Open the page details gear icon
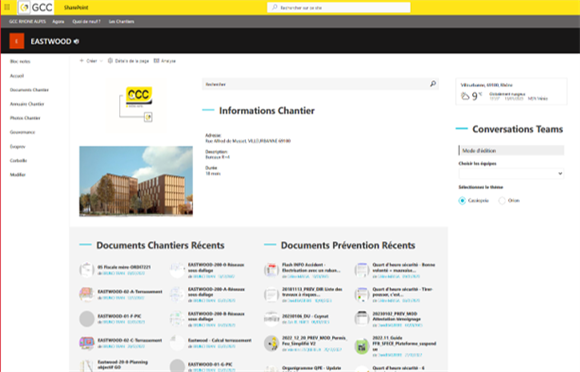Screen dimensions: 580x372 pyautogui.click(x=110, y=61)
